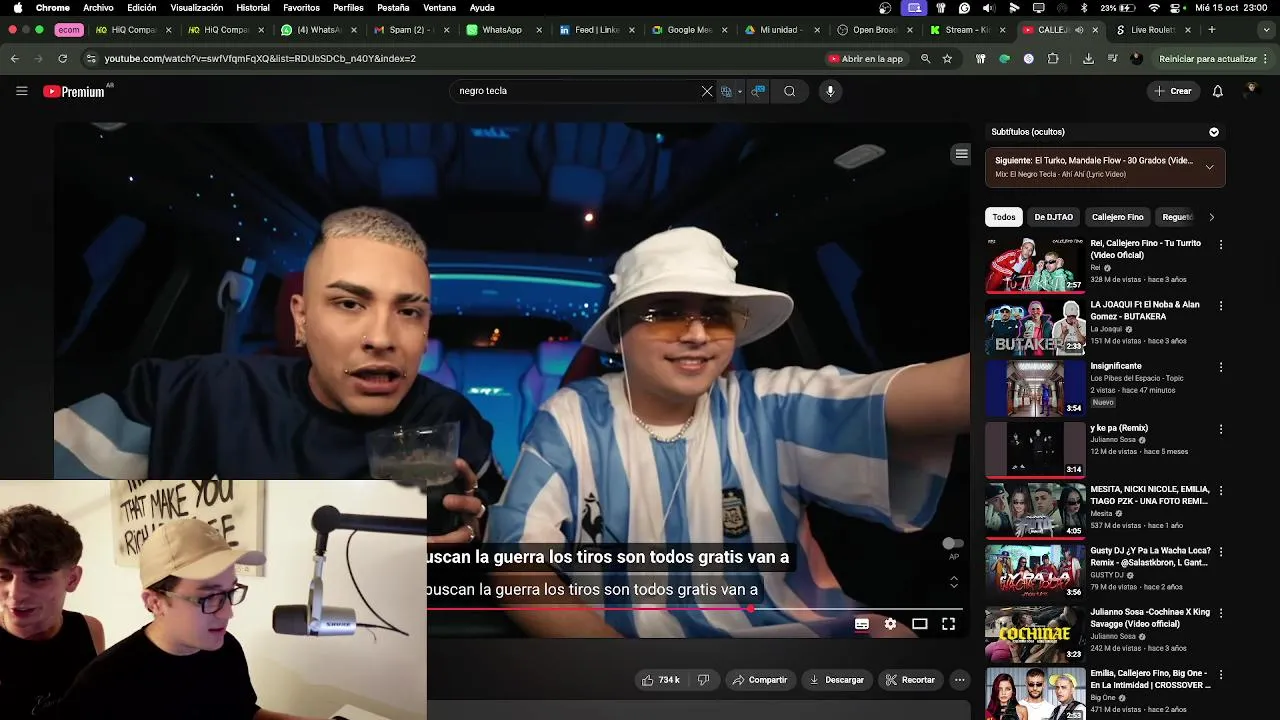
Task: Open the Favoritos menu in menu bar
Action: [x=301, y=8]
